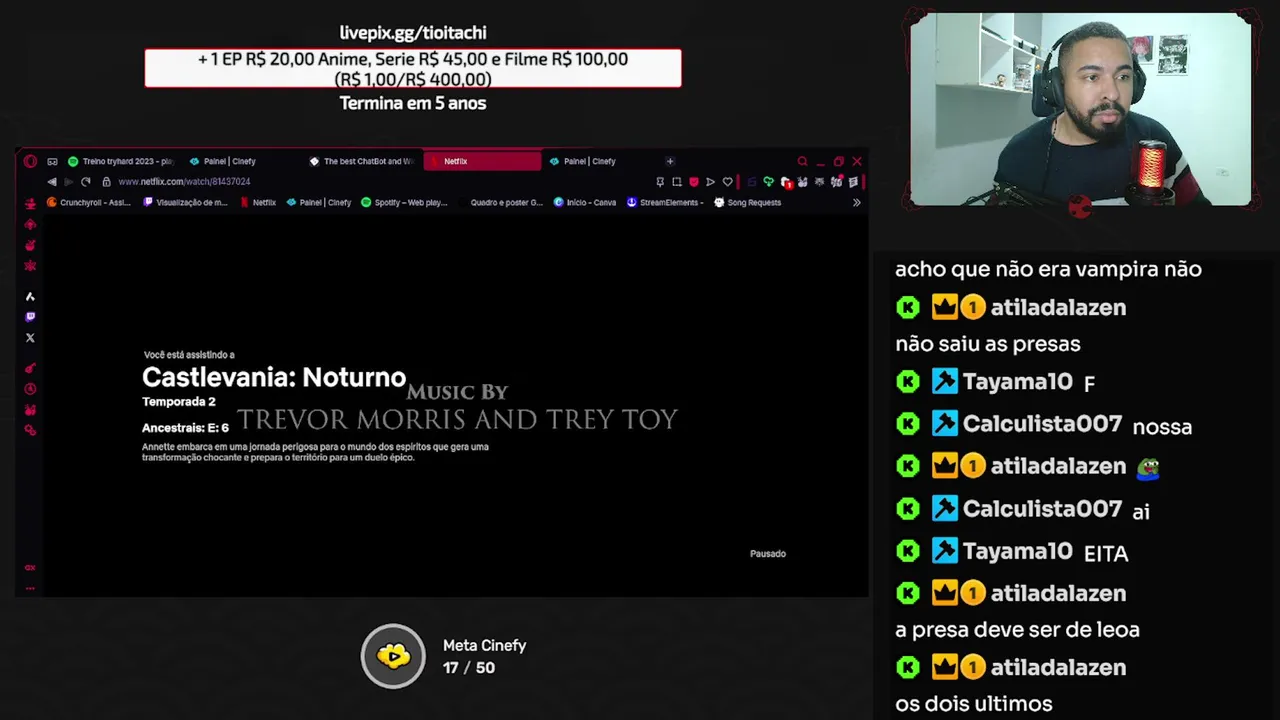The height and width of the screenshot is (720, 1280).
Task: Click the Temporada 2 text
Action: point(179,402)
